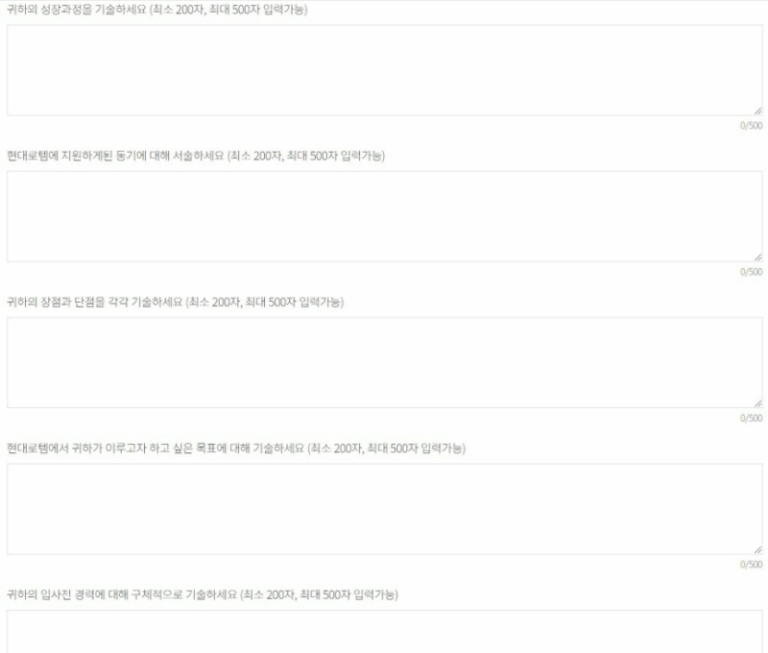This screenshot has height=653, width=768.
Task: Click the 최대 500자 입력가능 hint beside 입사전 경력 label
Action: (349, 594)
